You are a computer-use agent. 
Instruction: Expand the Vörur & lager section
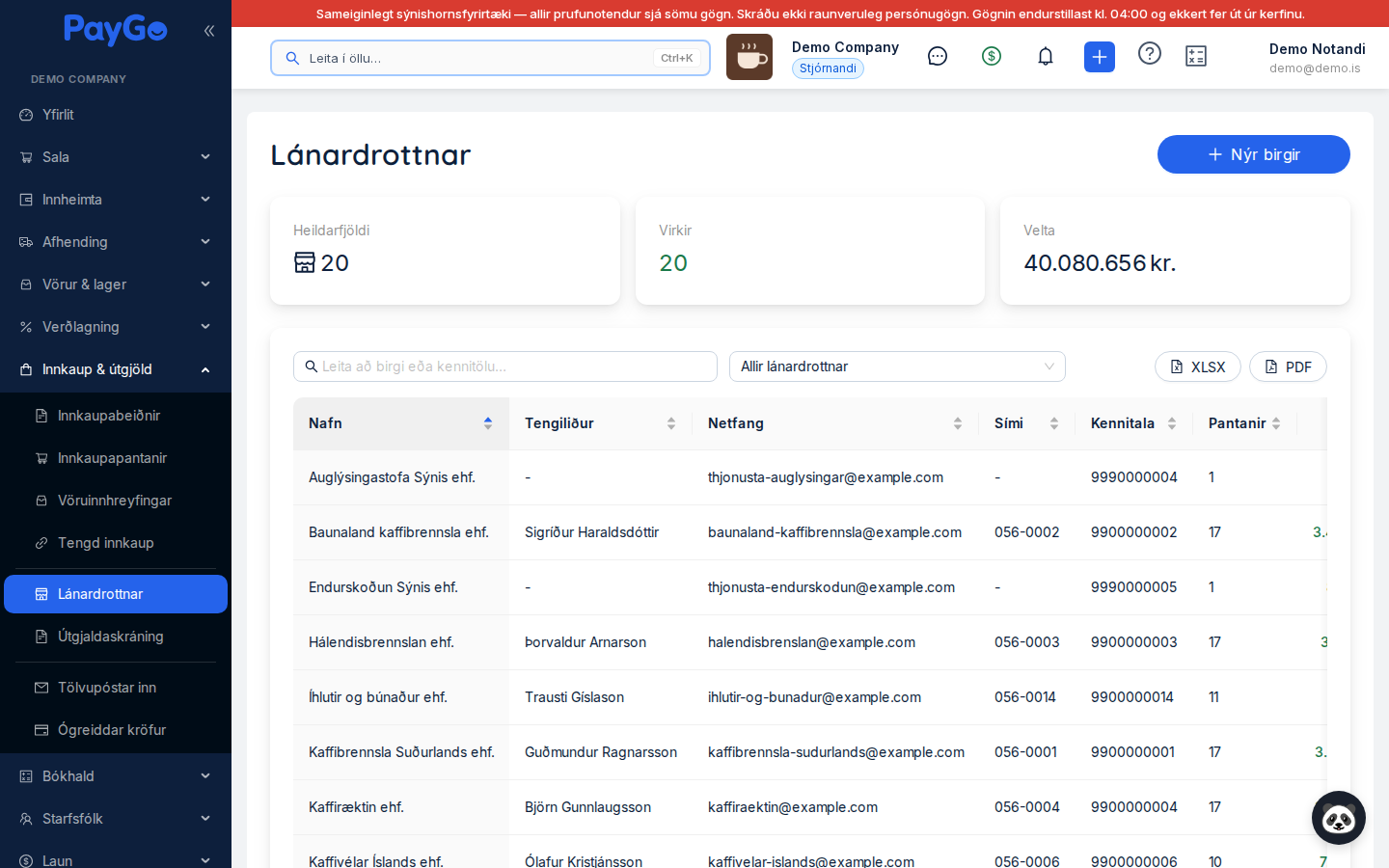pyautogui.click(x=116, y=285)
